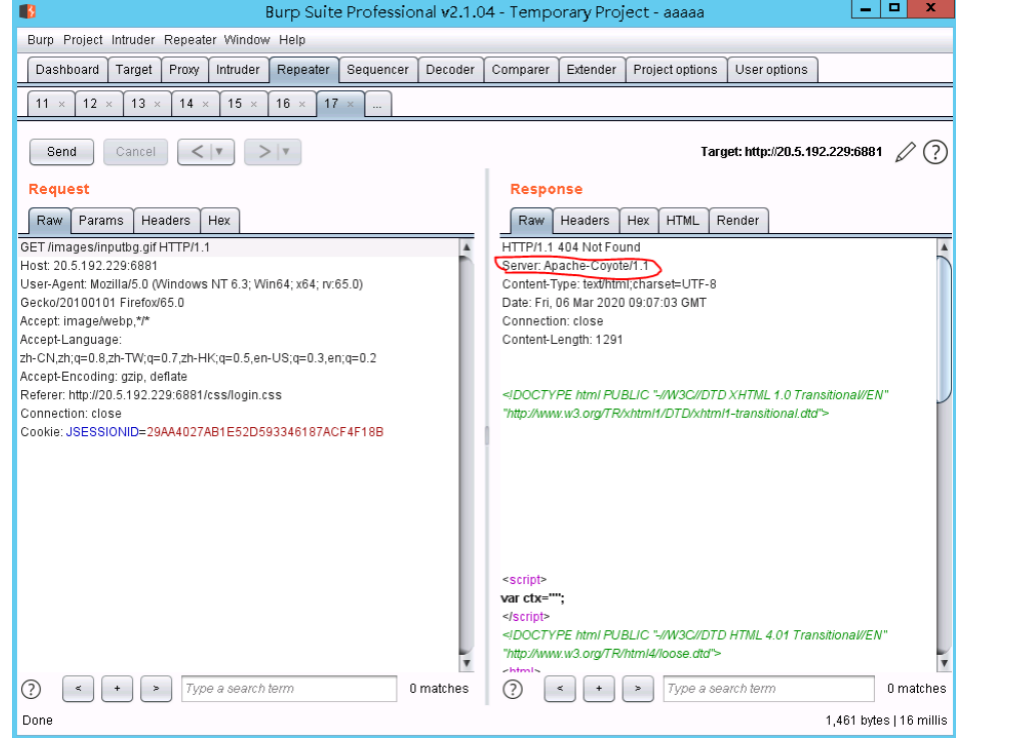Switch to the Render view of the response
The height and width of the screenshot is (754, 1030).
click(740, 220)
